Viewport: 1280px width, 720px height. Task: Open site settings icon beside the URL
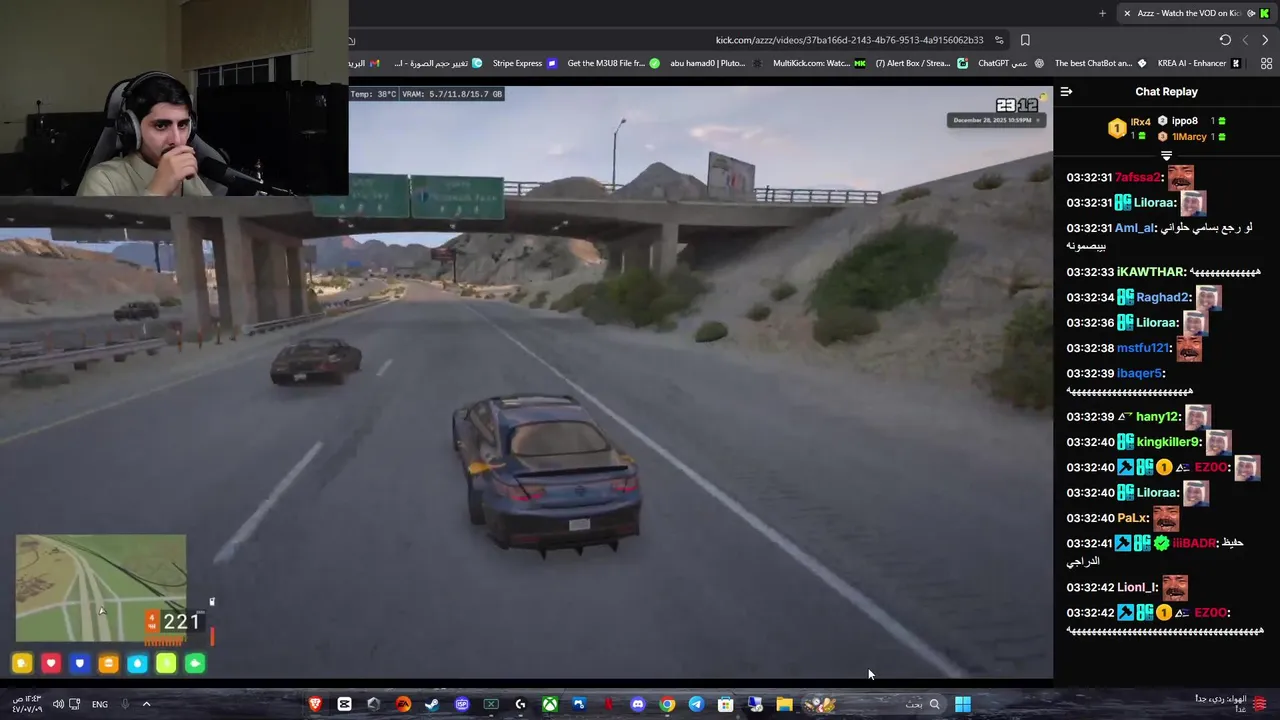click(999, 40)
